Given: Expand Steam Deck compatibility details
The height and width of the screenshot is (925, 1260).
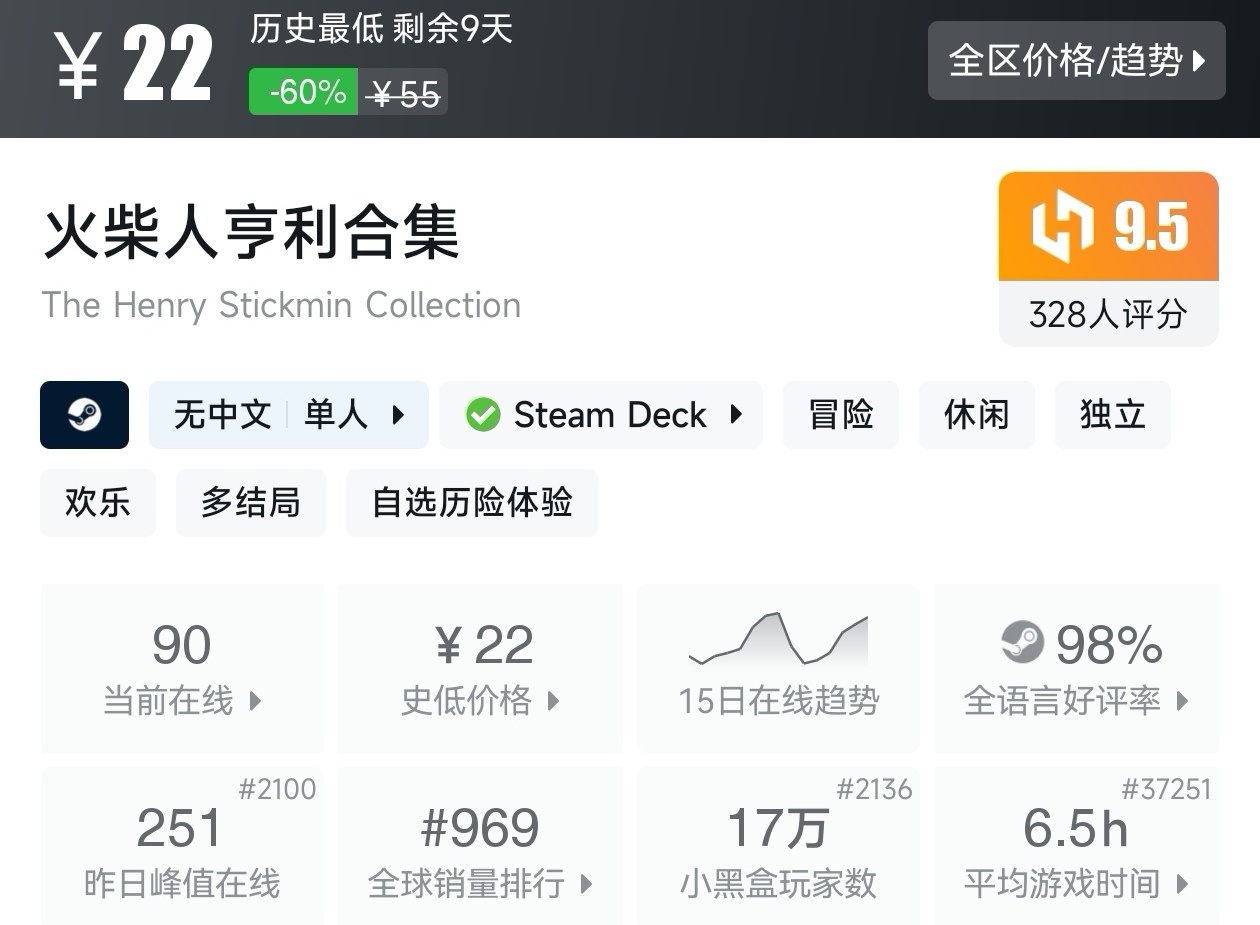Looking at the screenshot, I should tap(600, 415).
